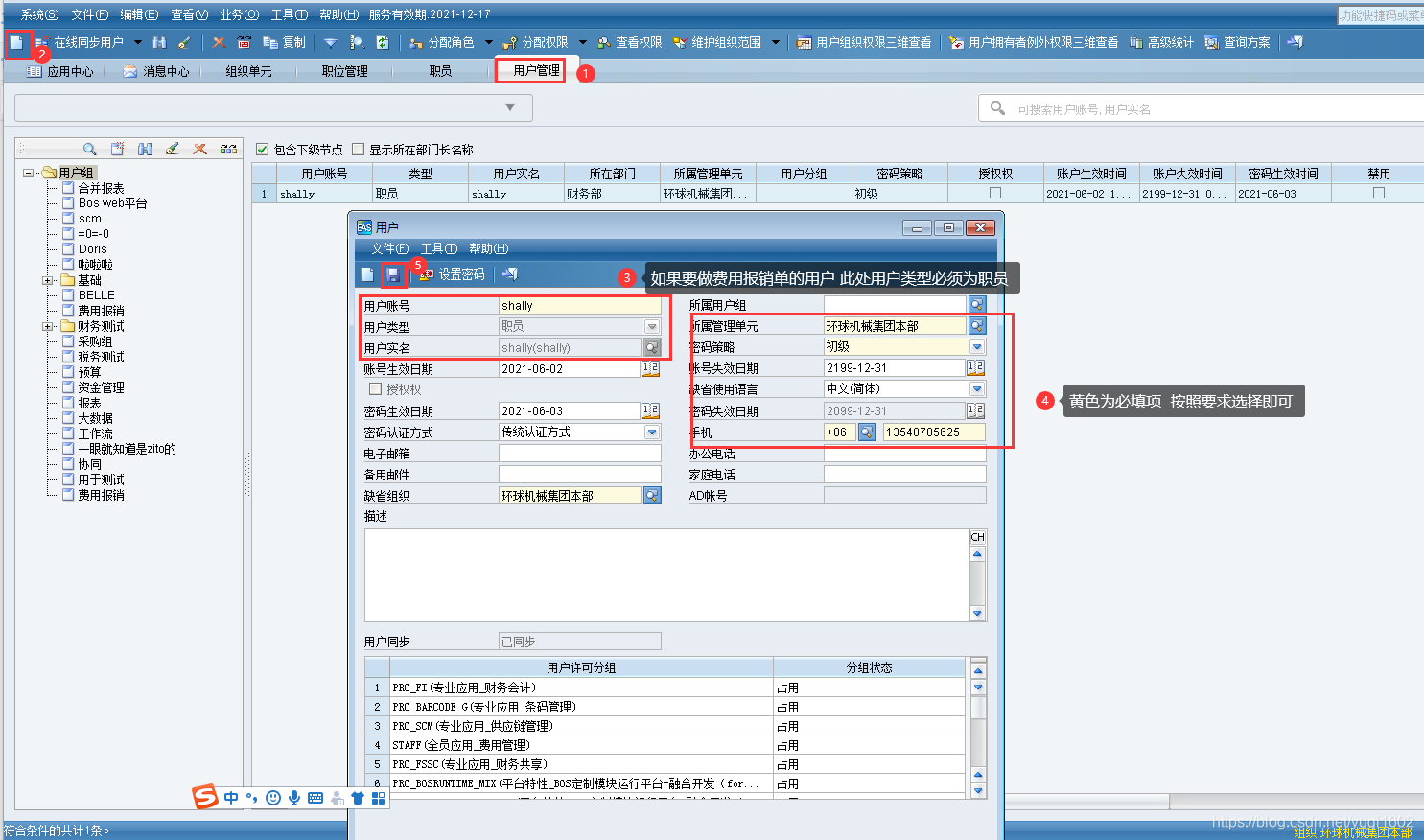Click the Sogou input method S icon
The height and width of the screenshot is (840, 1424).
(x=205, y=797)
